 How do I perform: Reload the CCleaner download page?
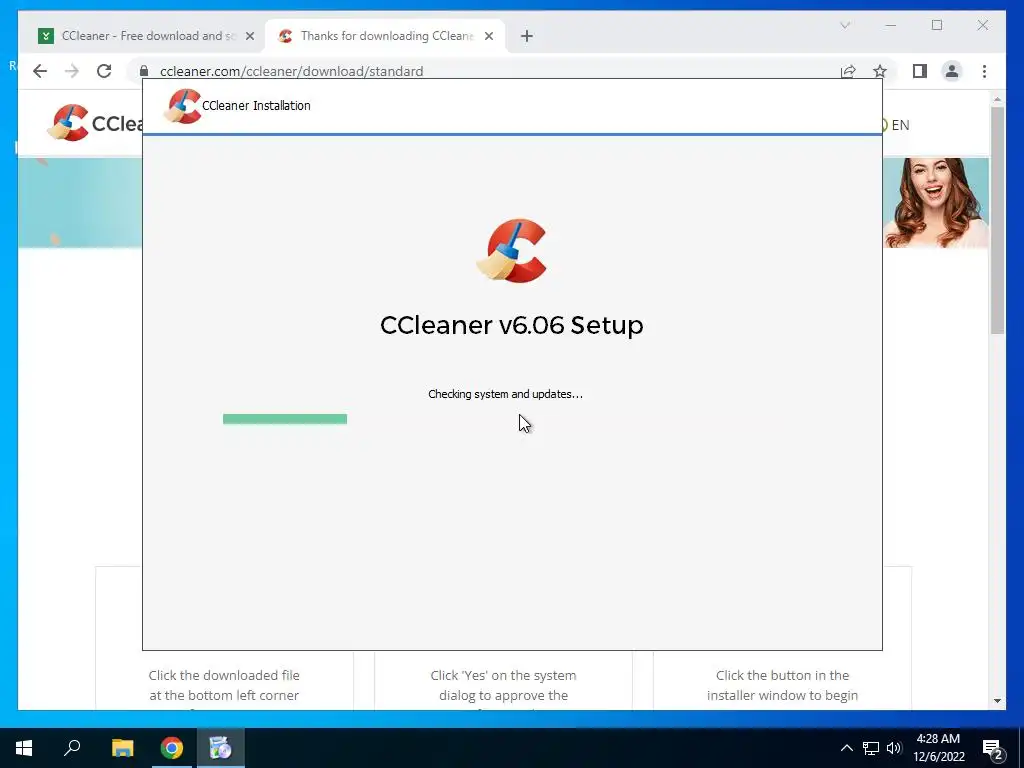click(104, 71)
